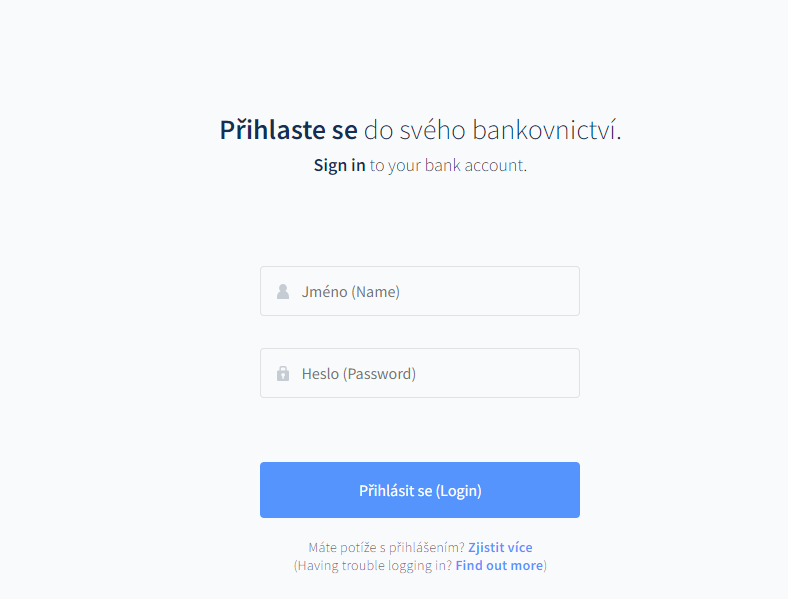788x599 pixels.
Task: Click the closing parenthesis after Find out more
Action: [545, 565]
